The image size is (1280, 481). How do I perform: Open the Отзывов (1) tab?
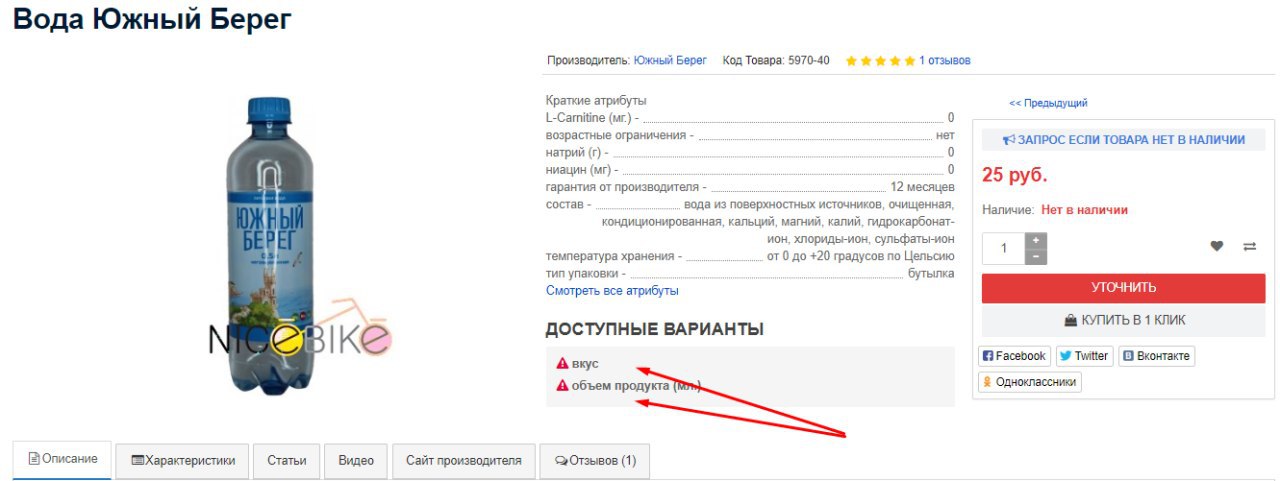[595, 461]
